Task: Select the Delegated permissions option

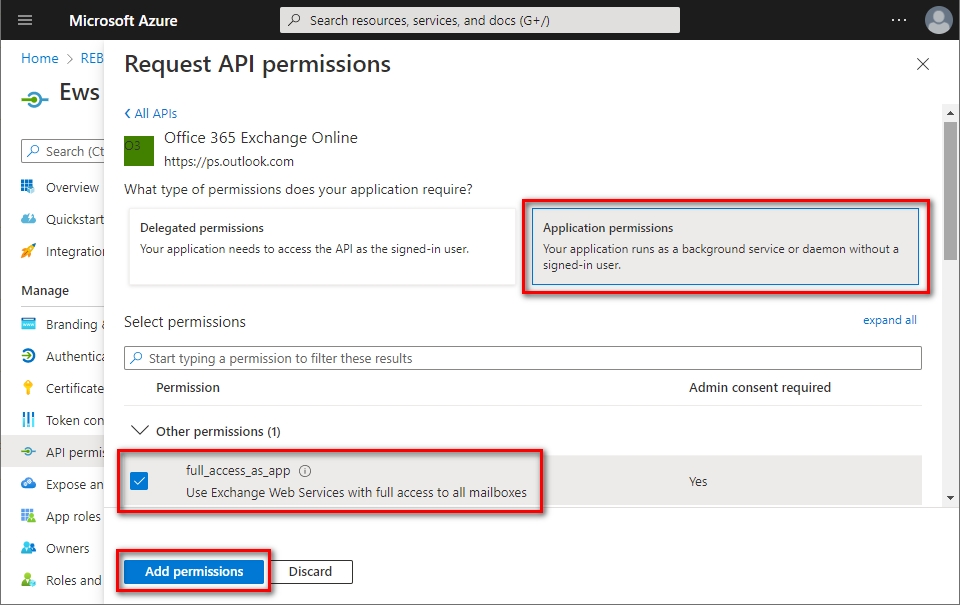Action: (x=321, y=246)
